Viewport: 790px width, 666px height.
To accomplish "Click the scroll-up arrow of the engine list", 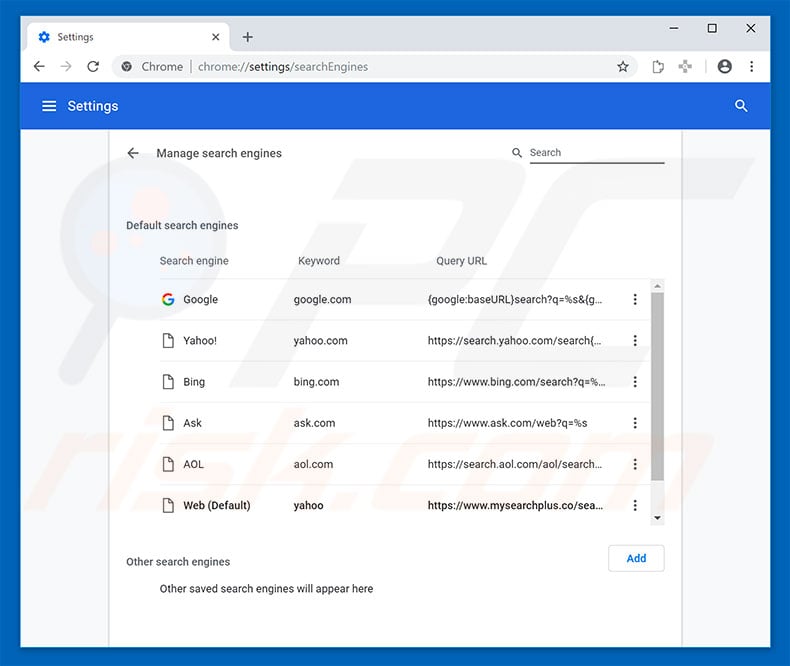I will (x=657, y=286).
